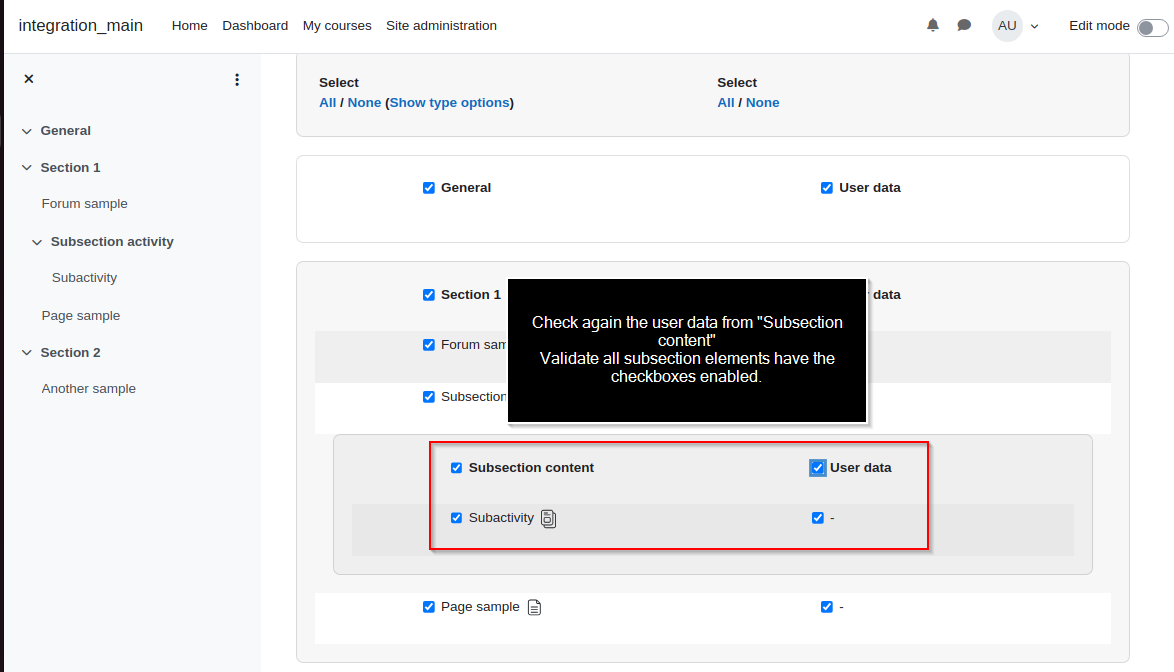Open the messaging speech bubble icon
The width and height of the screenshot is (1174, 672).
click(x=964, y=25)
